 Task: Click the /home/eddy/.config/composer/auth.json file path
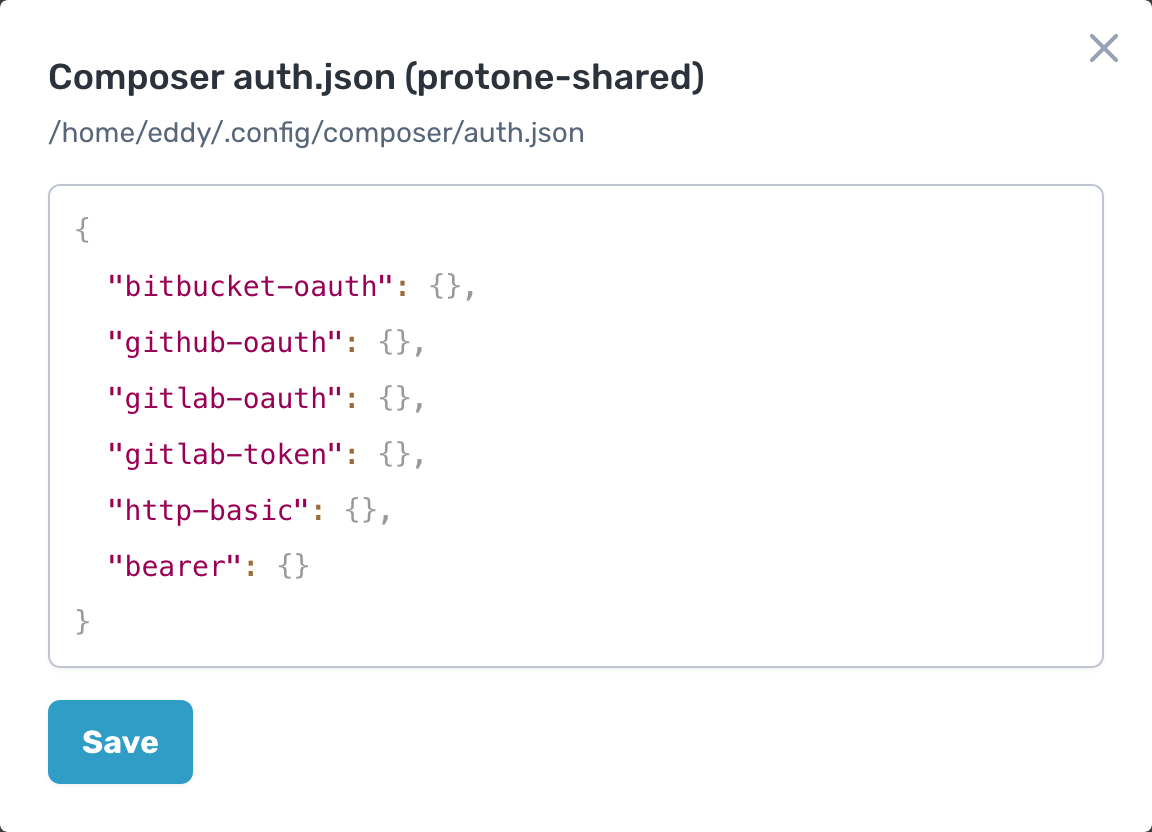click(316, 133)
